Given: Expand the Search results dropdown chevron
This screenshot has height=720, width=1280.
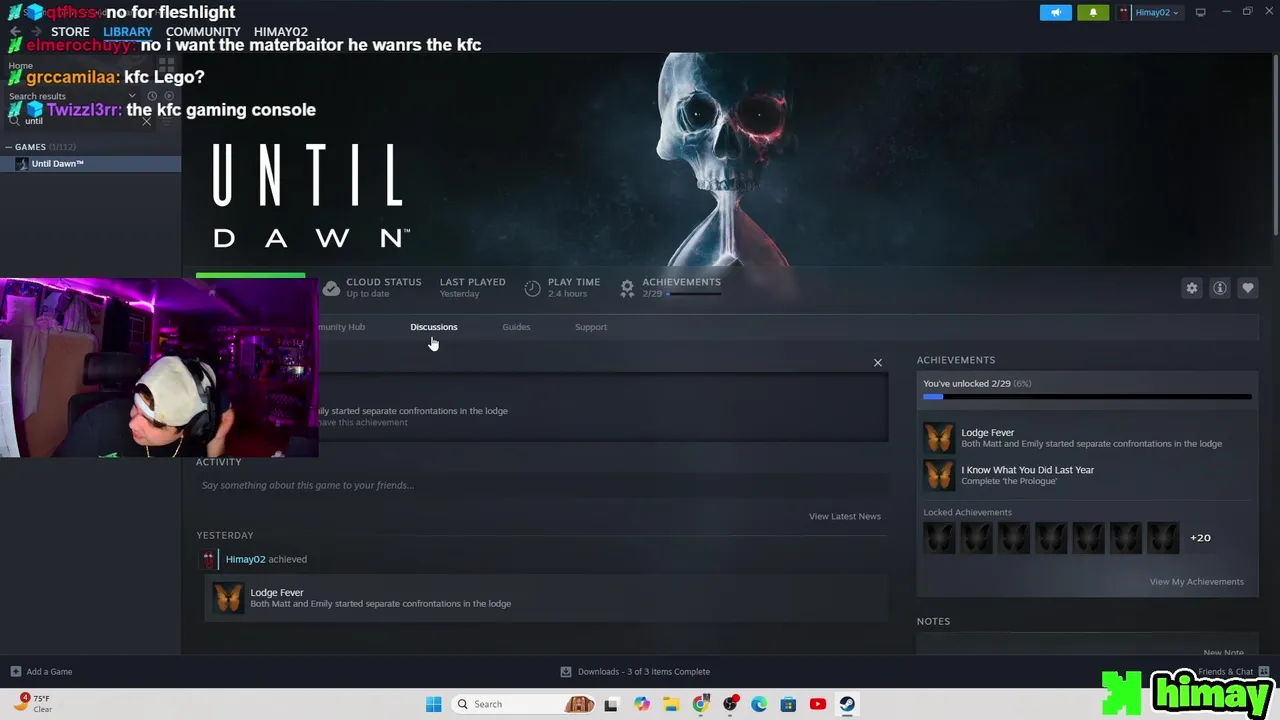Looking at the screenshot, I should [x=131, y=96].
